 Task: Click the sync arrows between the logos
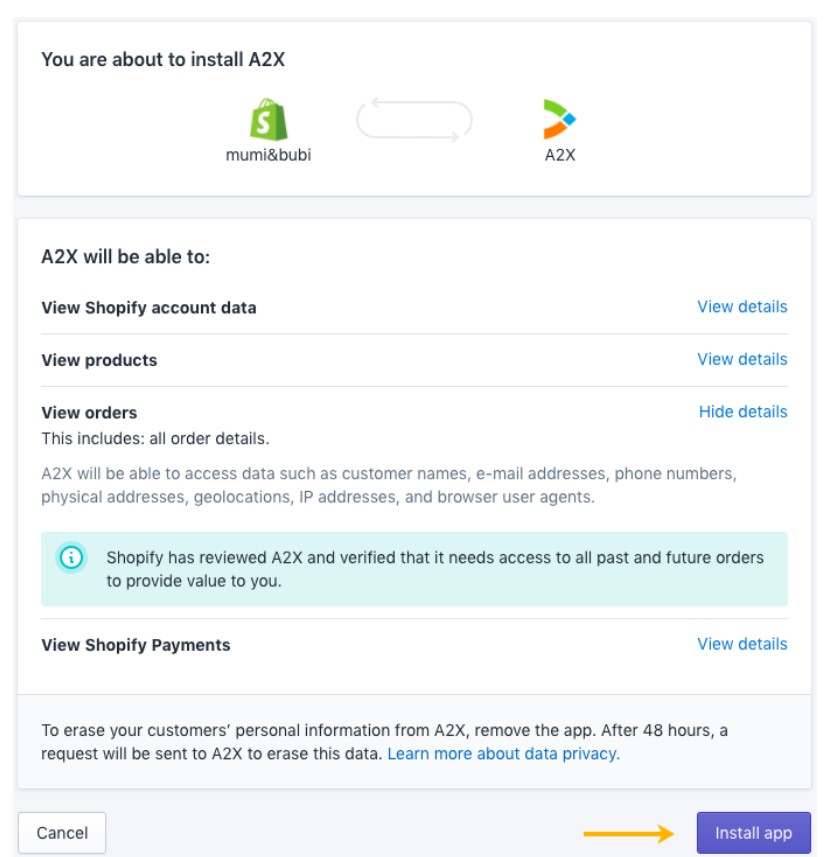414,120
